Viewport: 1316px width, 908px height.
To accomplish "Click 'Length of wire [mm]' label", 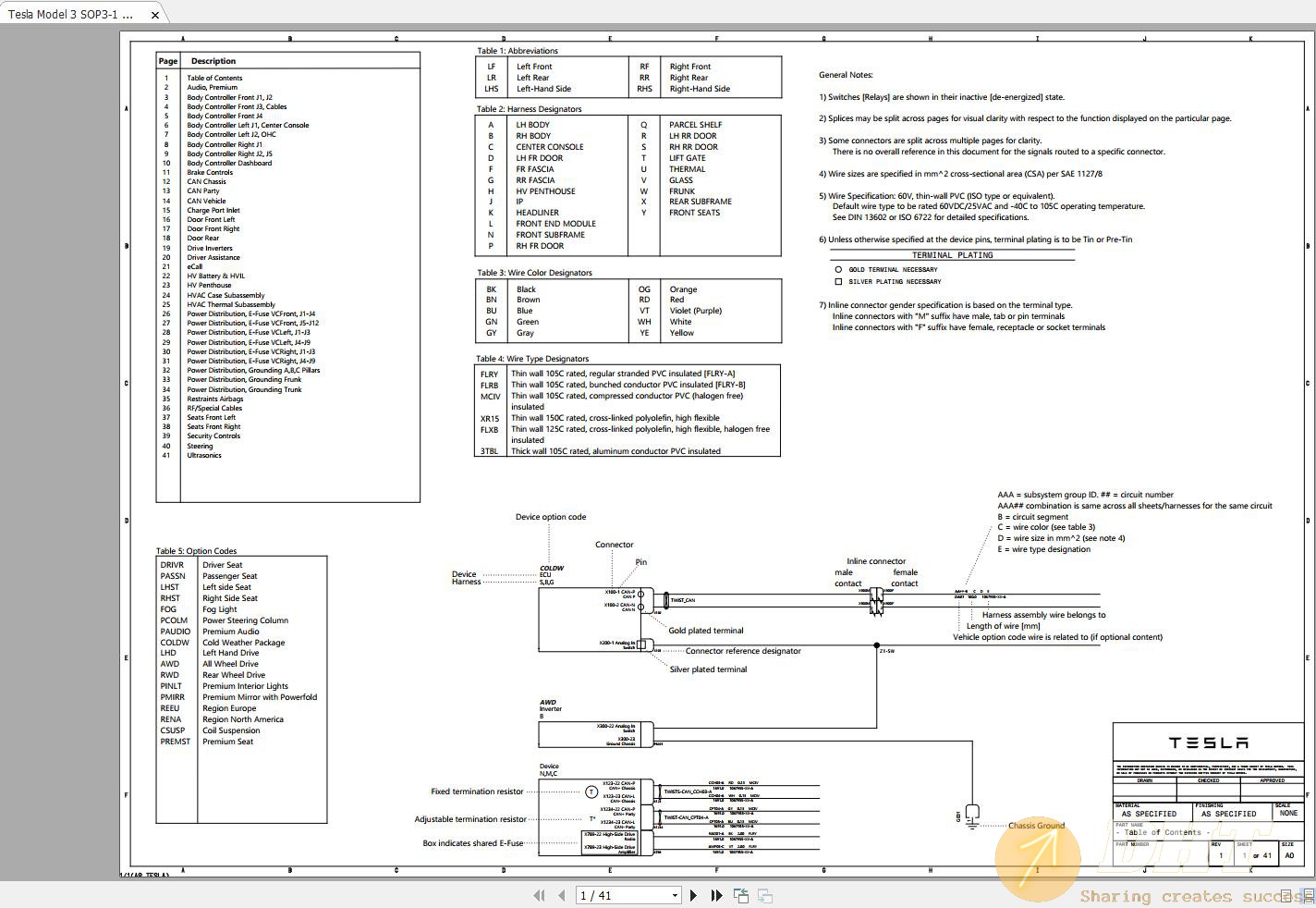I will coord(1003,626).
